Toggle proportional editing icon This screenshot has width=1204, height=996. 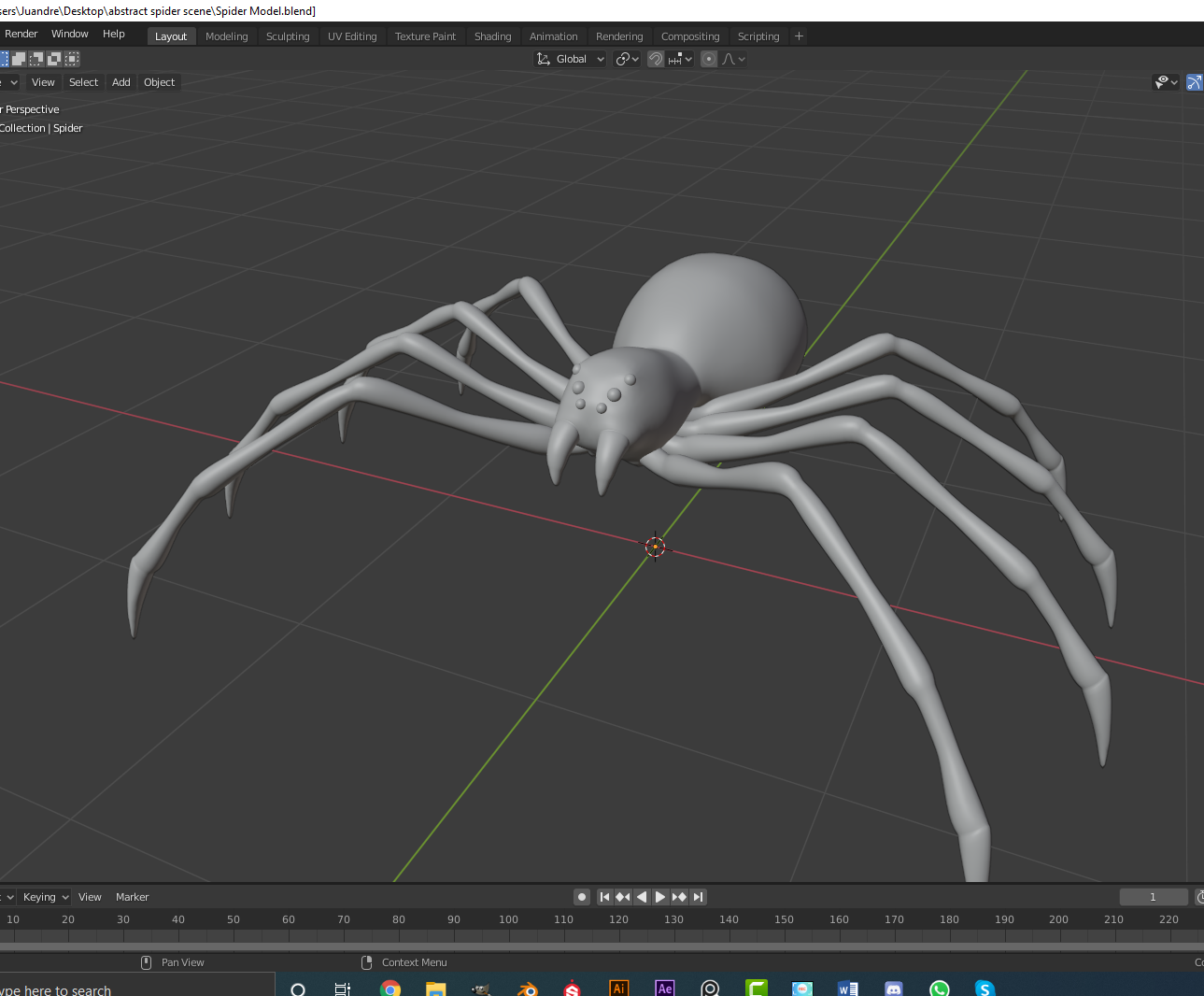coord(708,58)
